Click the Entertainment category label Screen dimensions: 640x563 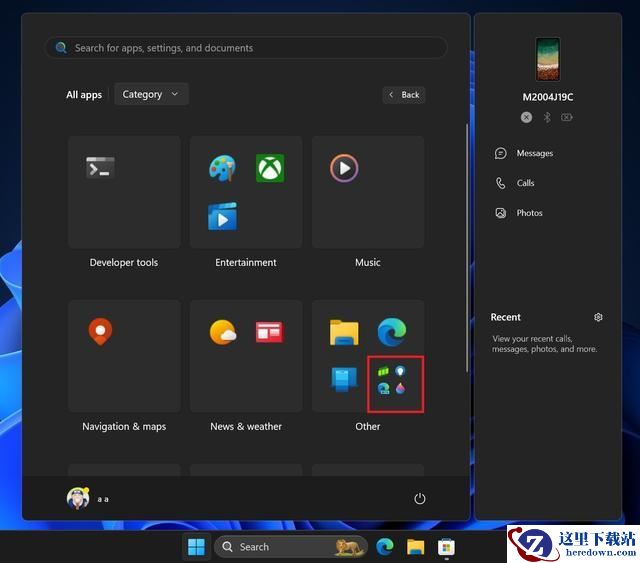click(246, 263)
